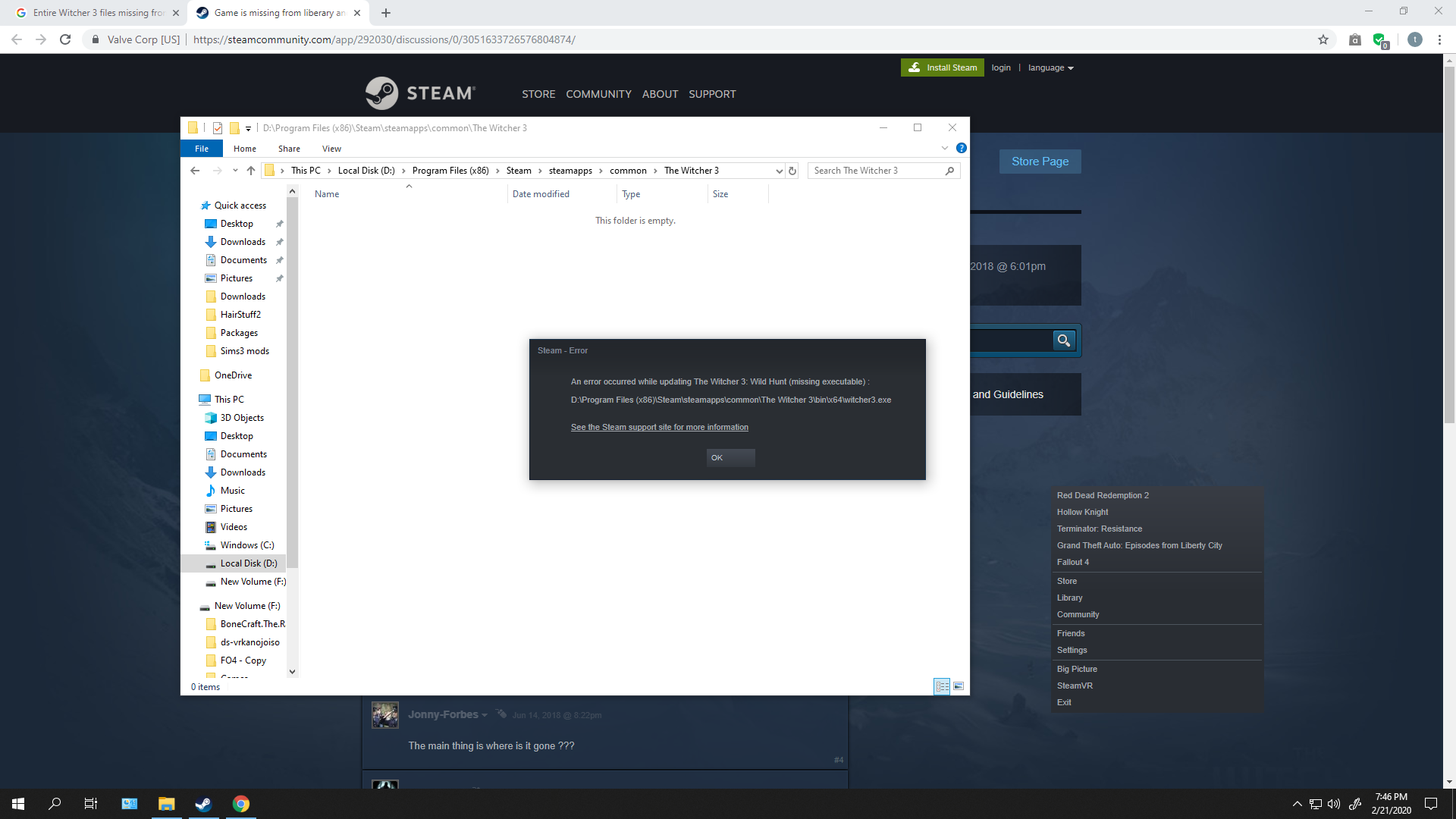Open a new Chrome tab
This screenshot has height=819, width=1456.
[x=386, y=13]
